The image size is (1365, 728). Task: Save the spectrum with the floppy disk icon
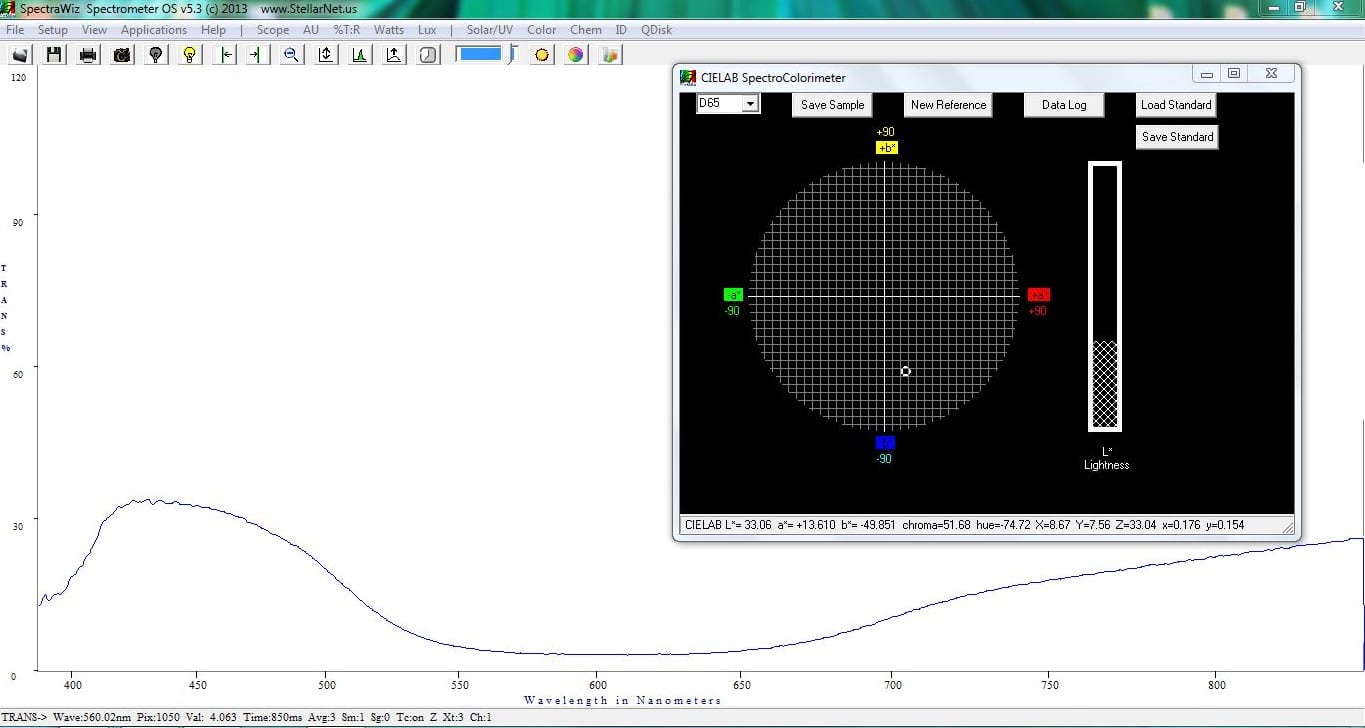pyautogui.click(x=54, y=55)
